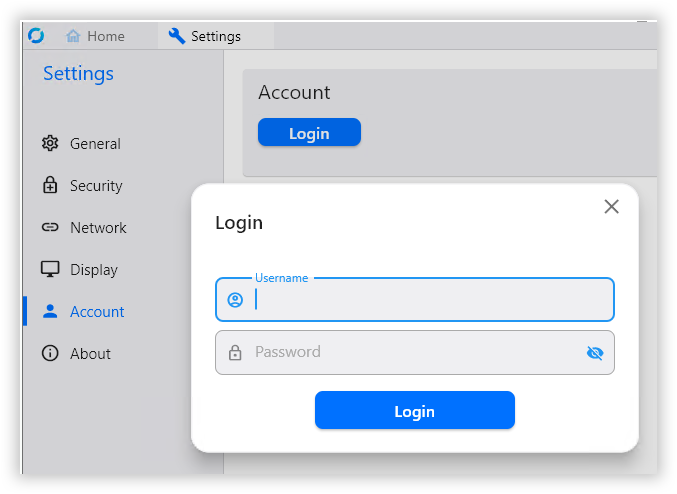Go to the About settings page
The width and height of the screenshot is (677, 494).
pyautogui.click(x=90, y=354)
